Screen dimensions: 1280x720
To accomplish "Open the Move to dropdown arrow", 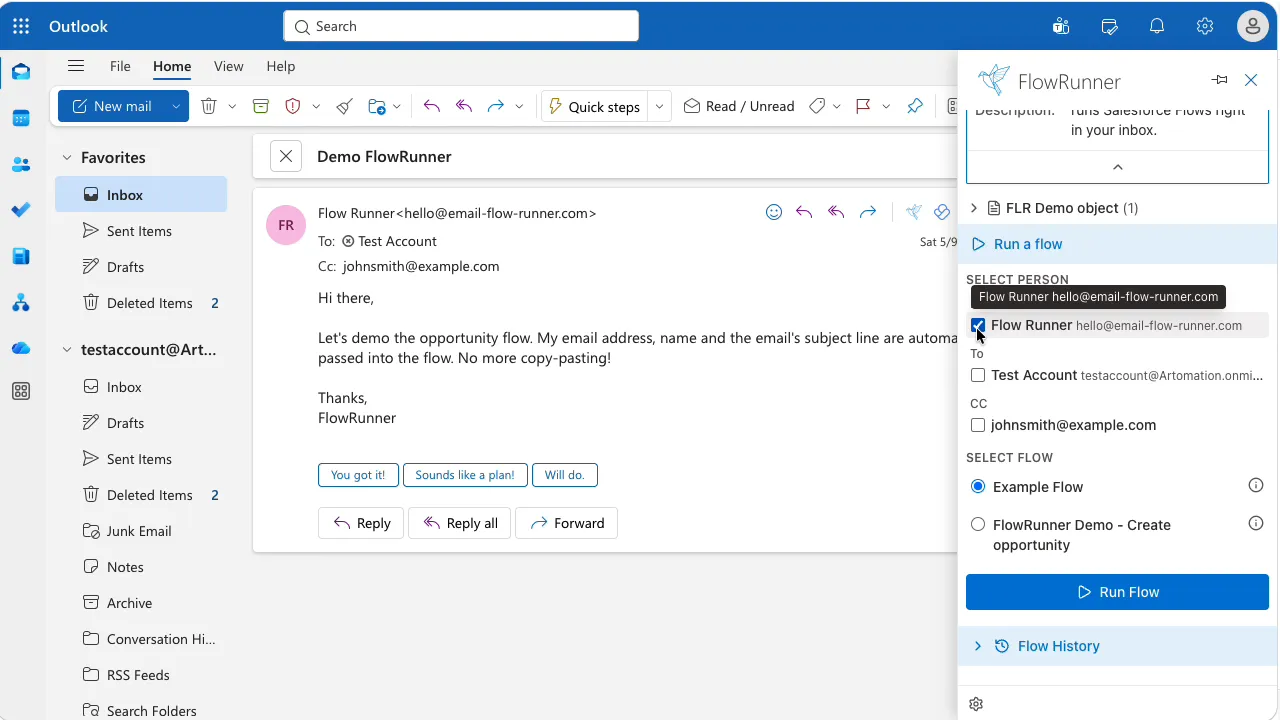I will [x=397, y=106].
